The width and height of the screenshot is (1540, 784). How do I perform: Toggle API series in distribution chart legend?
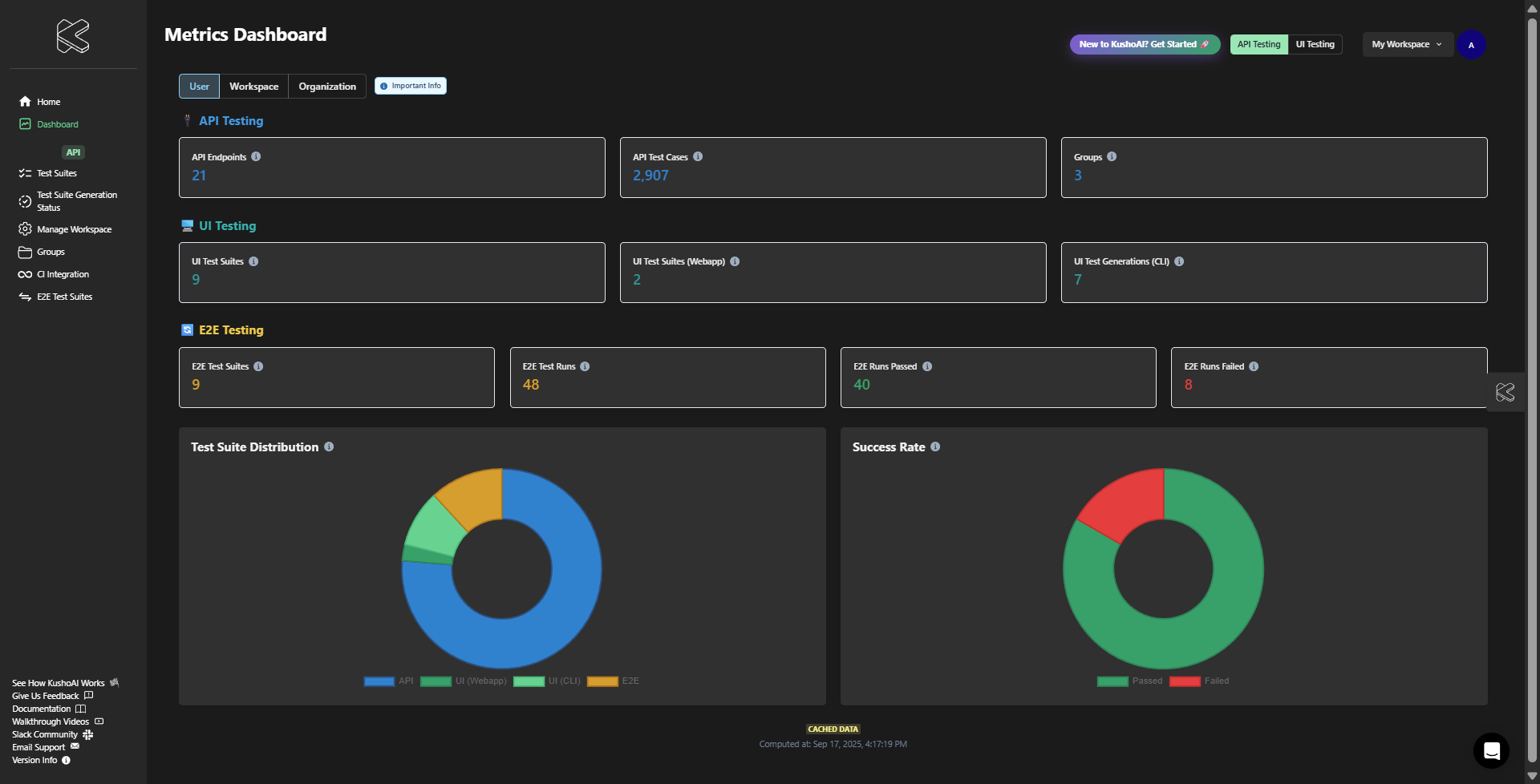[x=389, y=681]
